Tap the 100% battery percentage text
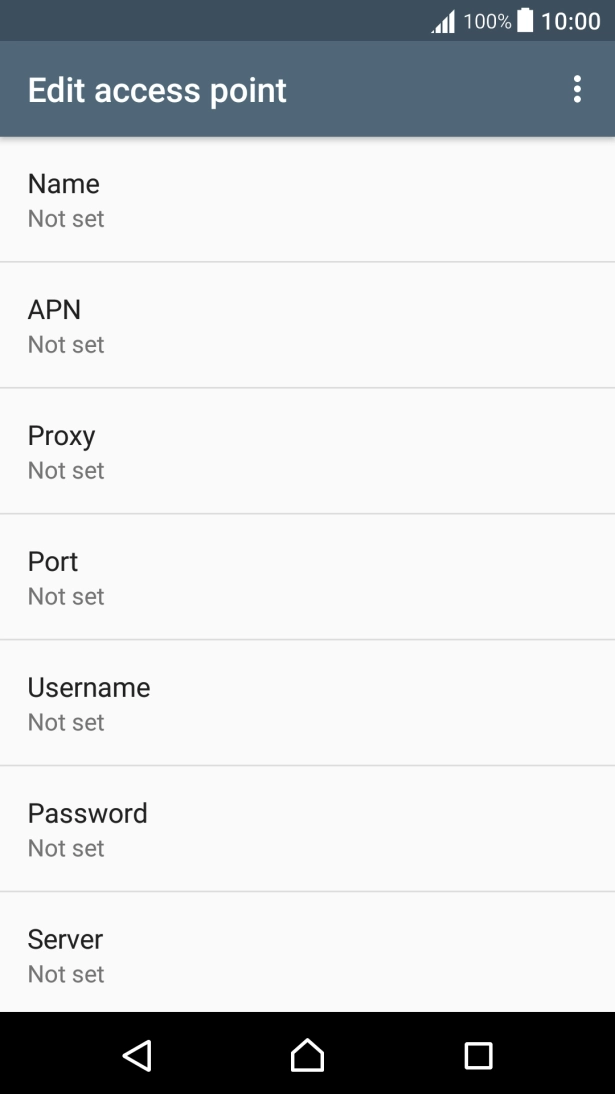This screenshot has width=615, height=1094. point(487,21)
